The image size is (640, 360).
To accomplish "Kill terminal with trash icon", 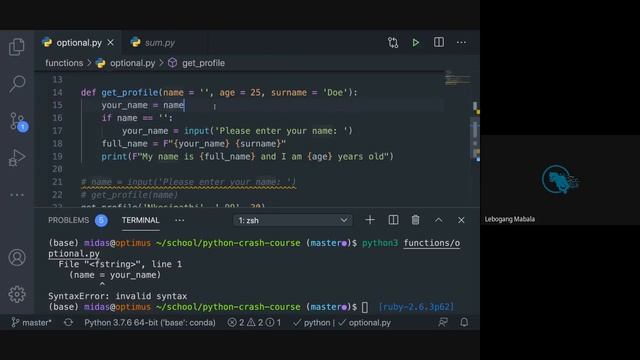I will click(x=416, y=220).
